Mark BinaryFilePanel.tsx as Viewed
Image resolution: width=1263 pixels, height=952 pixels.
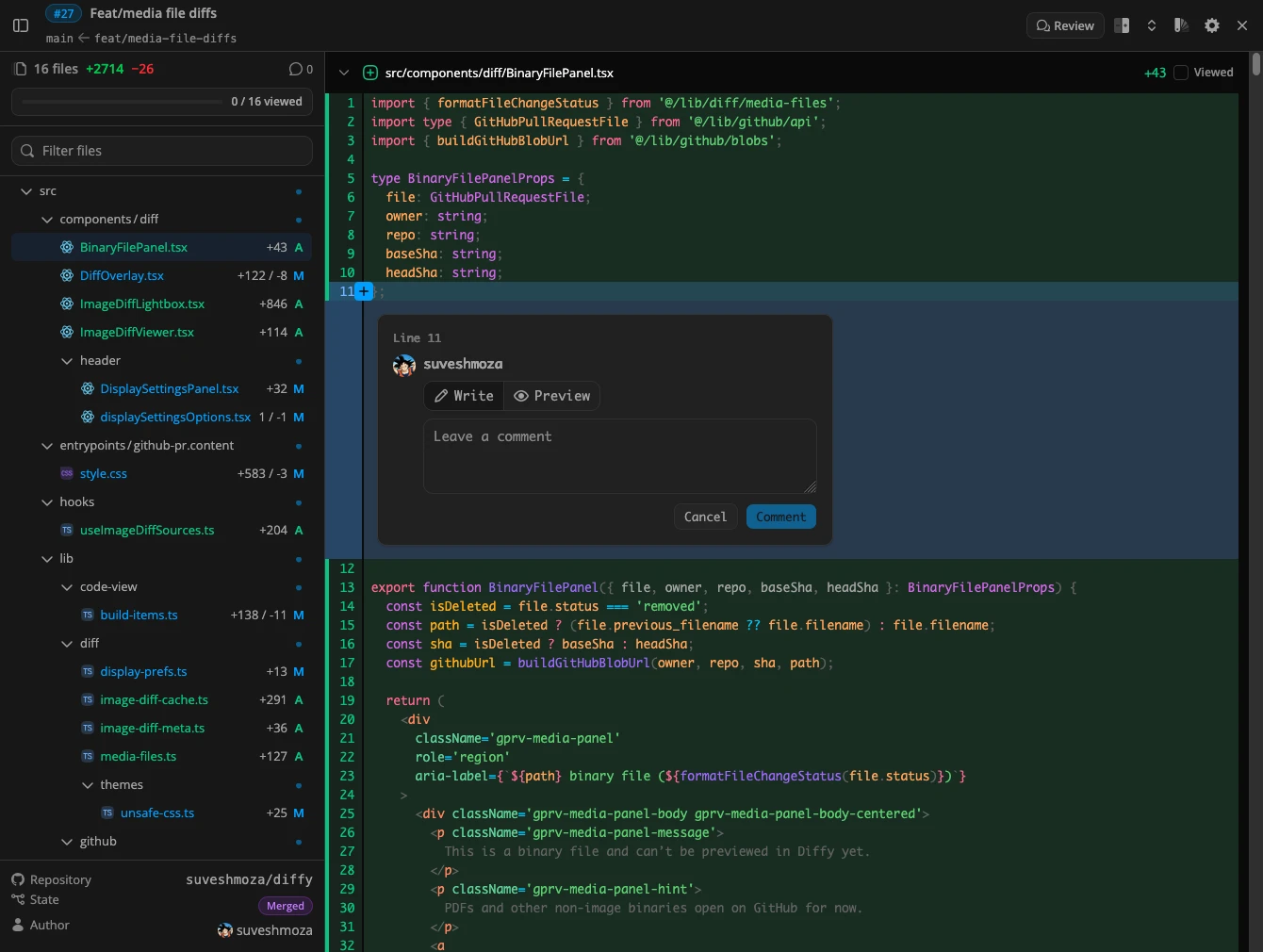click(1181, 73)
